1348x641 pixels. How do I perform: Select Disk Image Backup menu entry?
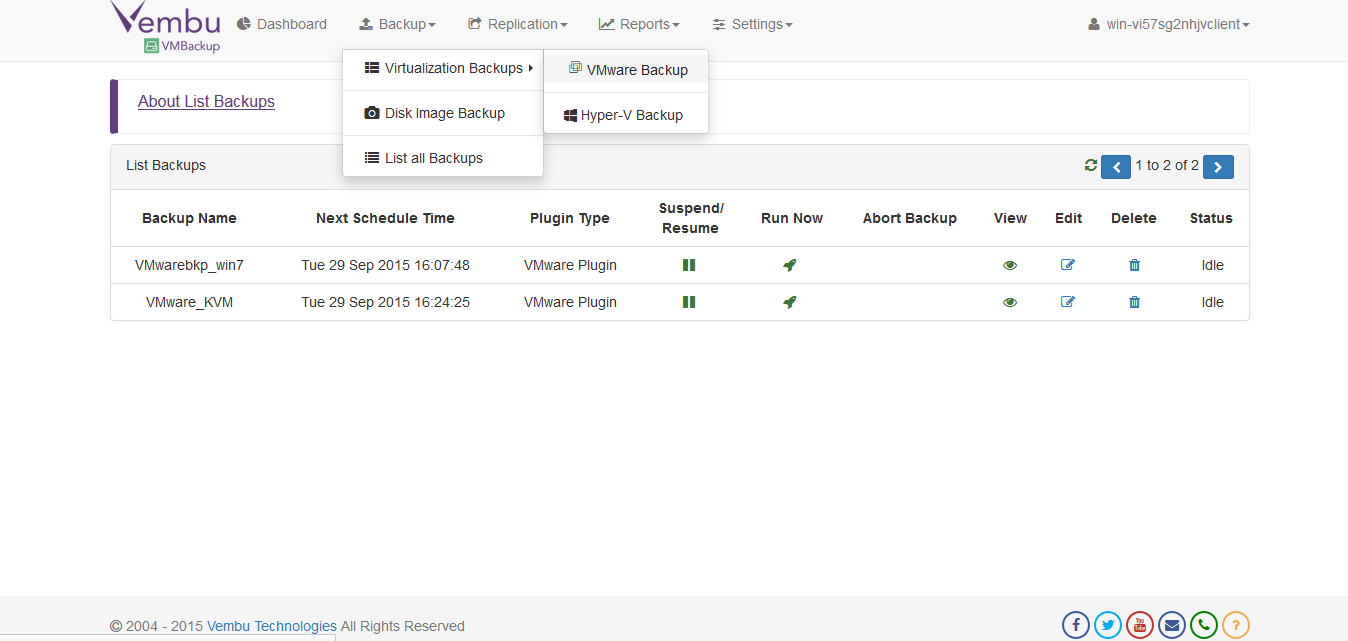pyautogui.click(x=443, y=113)
